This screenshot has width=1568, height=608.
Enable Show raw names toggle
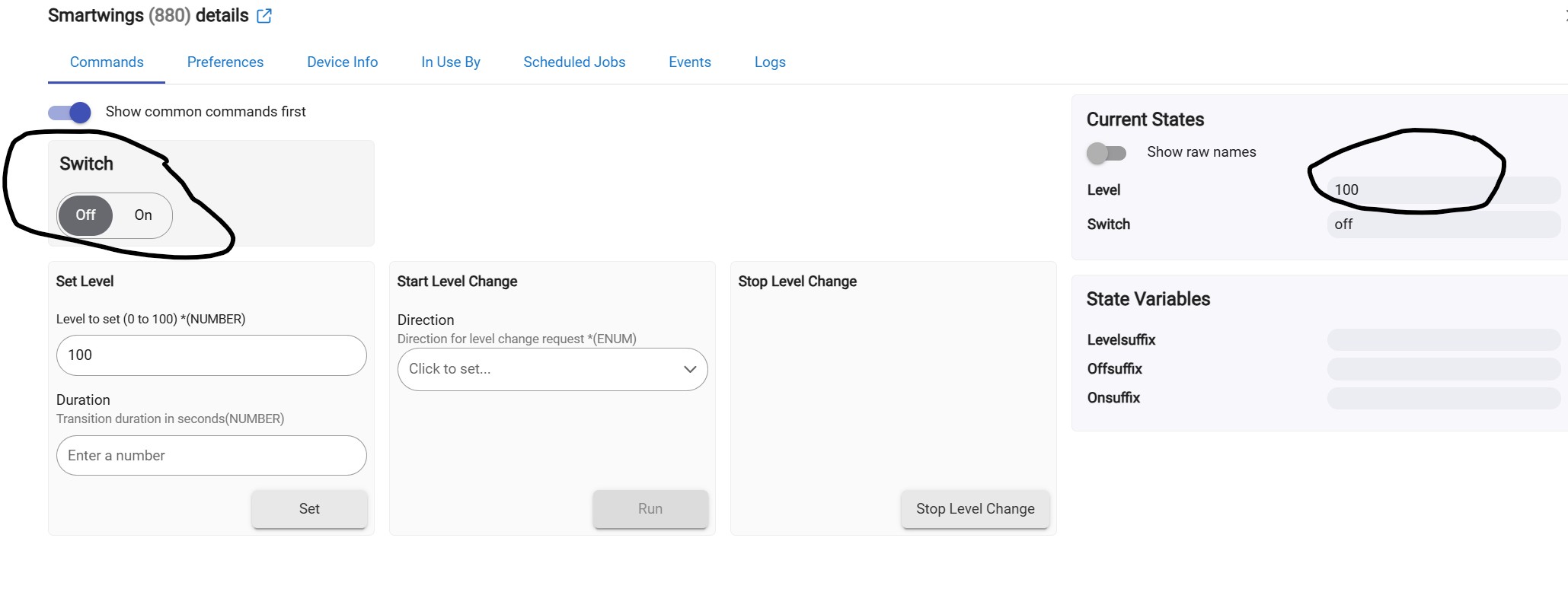(1106, 153)
